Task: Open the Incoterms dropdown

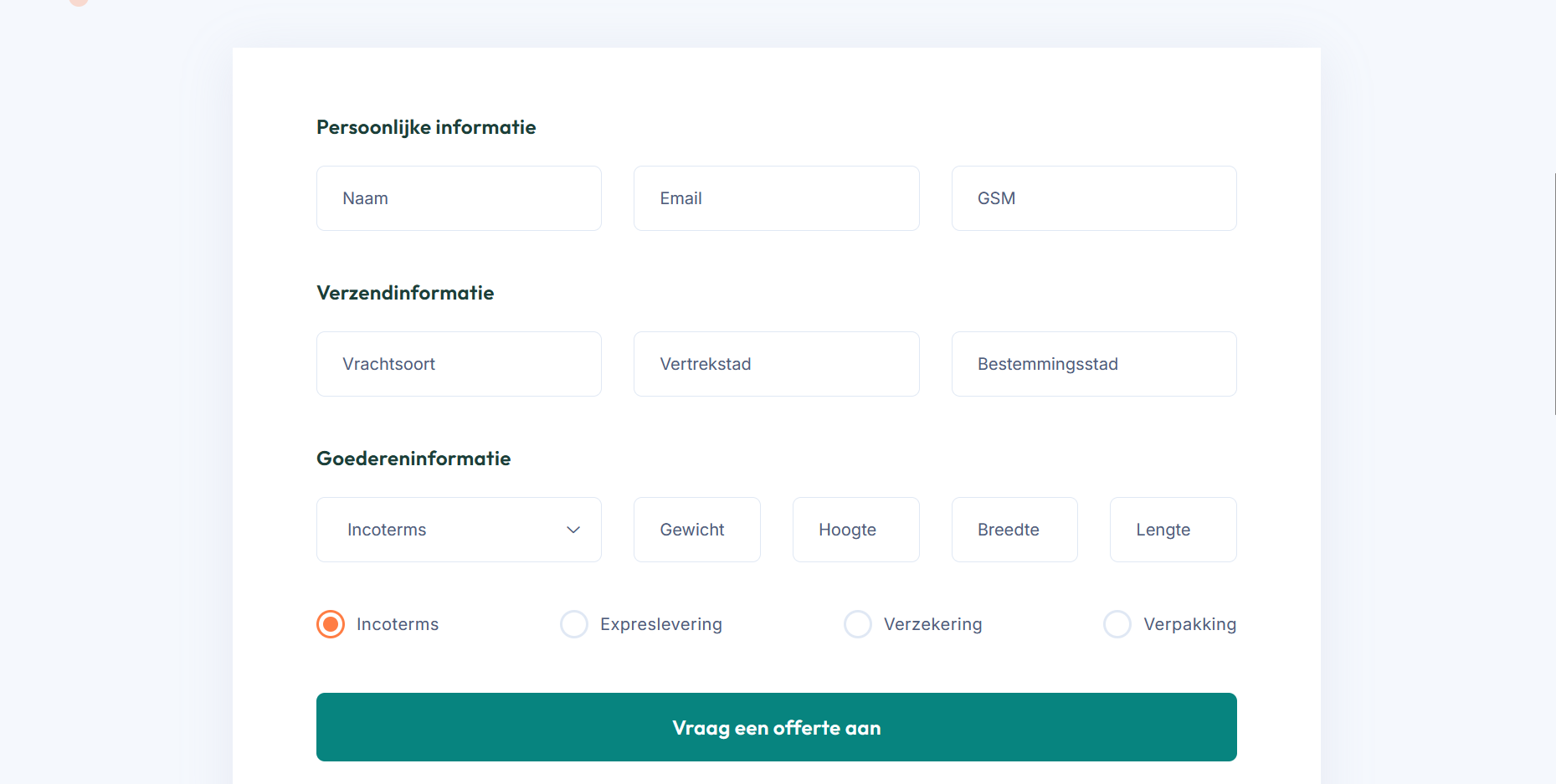Action: click(459, 530)
